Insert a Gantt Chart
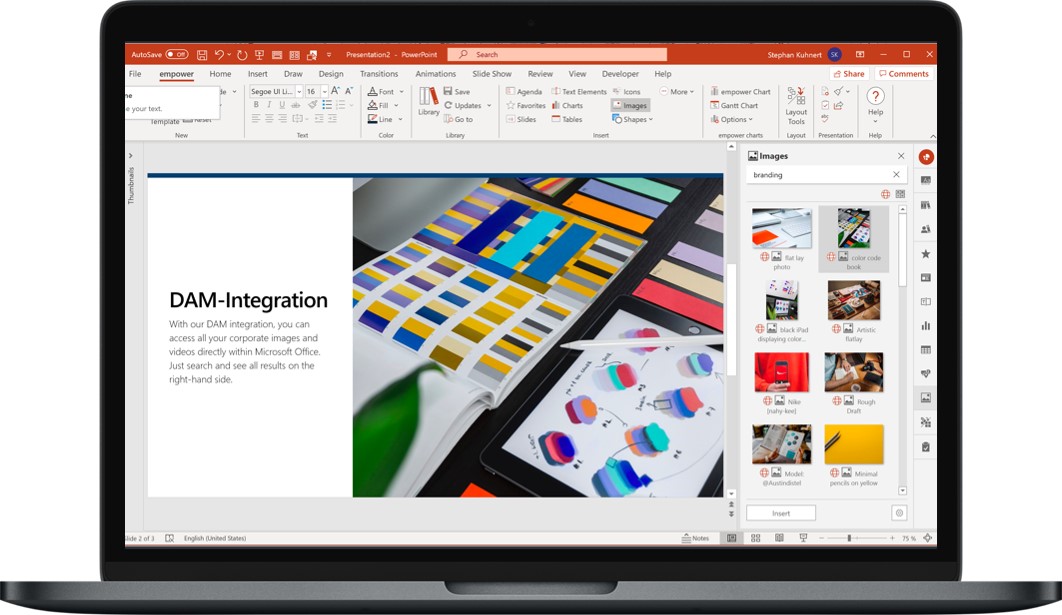Screen dimensions: 1062x615 coord(734,105)
